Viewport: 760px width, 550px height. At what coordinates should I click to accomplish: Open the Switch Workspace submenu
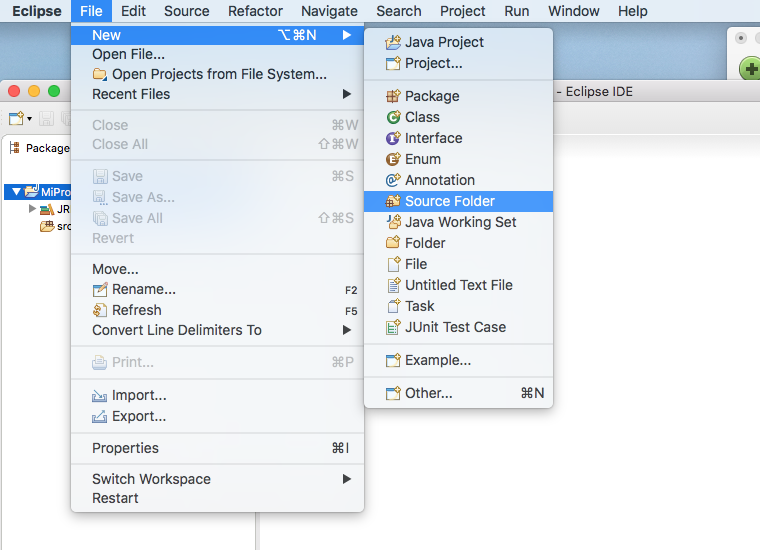click(x=151, y=479)
